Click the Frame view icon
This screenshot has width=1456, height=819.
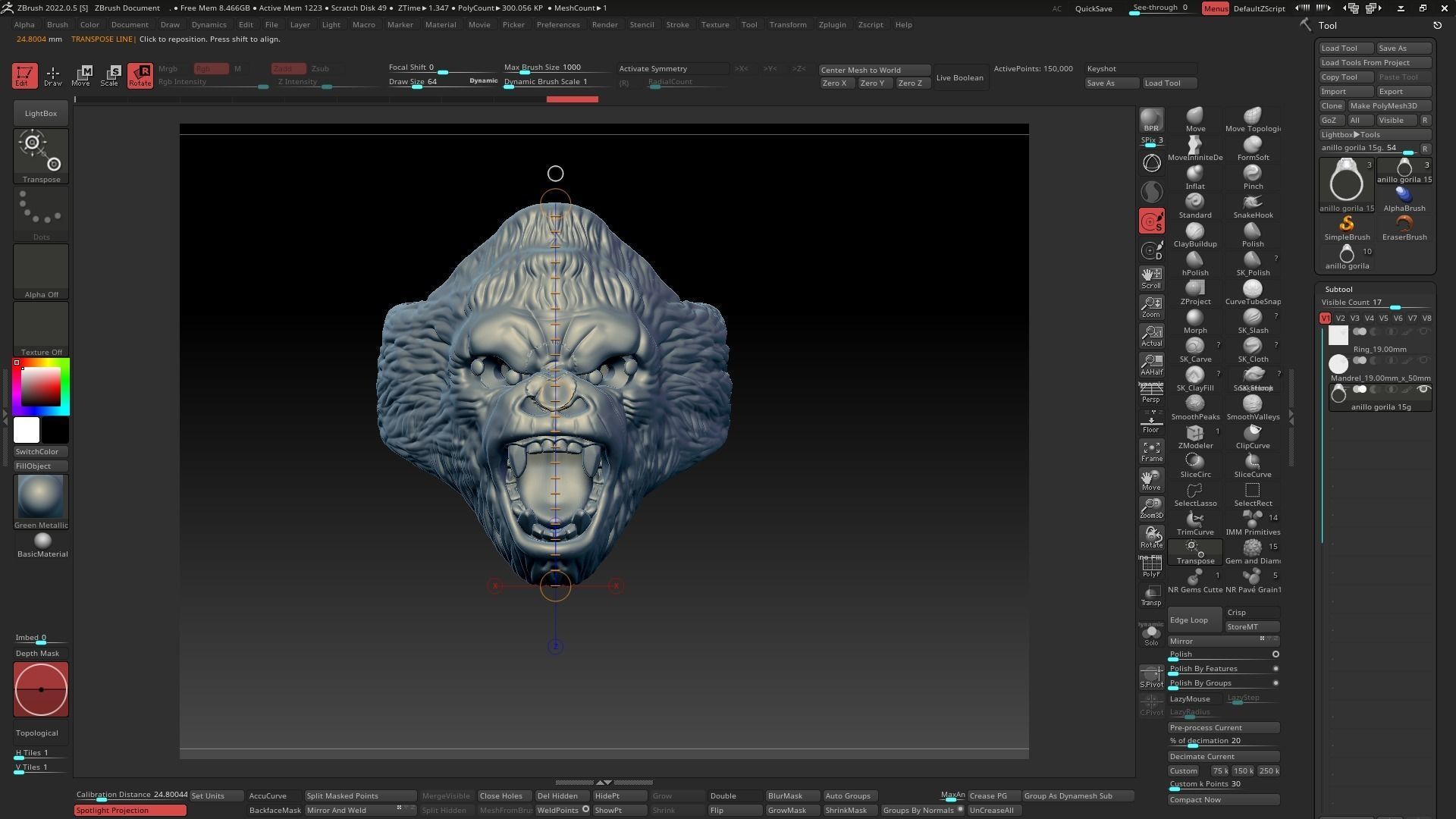click(1151, 451)
